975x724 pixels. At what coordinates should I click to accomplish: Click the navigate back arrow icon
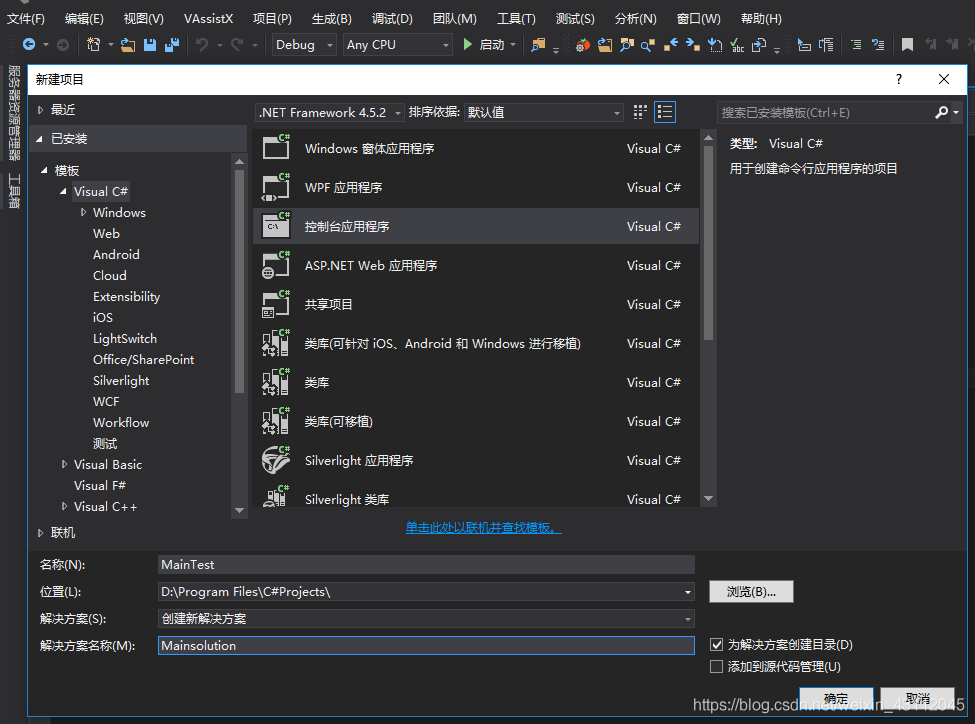28,45
